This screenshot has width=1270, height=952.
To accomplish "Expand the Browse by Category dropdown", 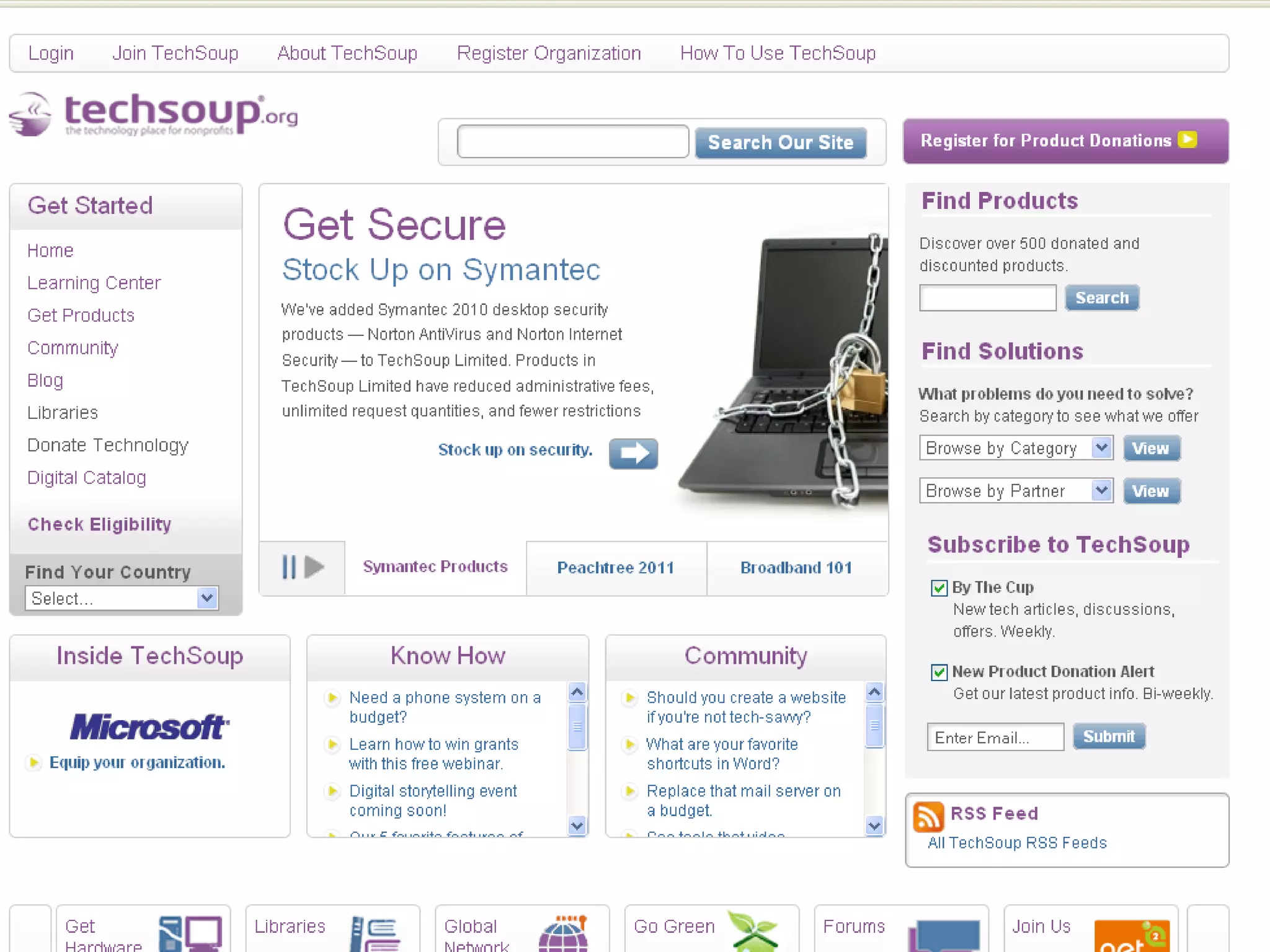I will [1016, 448].
